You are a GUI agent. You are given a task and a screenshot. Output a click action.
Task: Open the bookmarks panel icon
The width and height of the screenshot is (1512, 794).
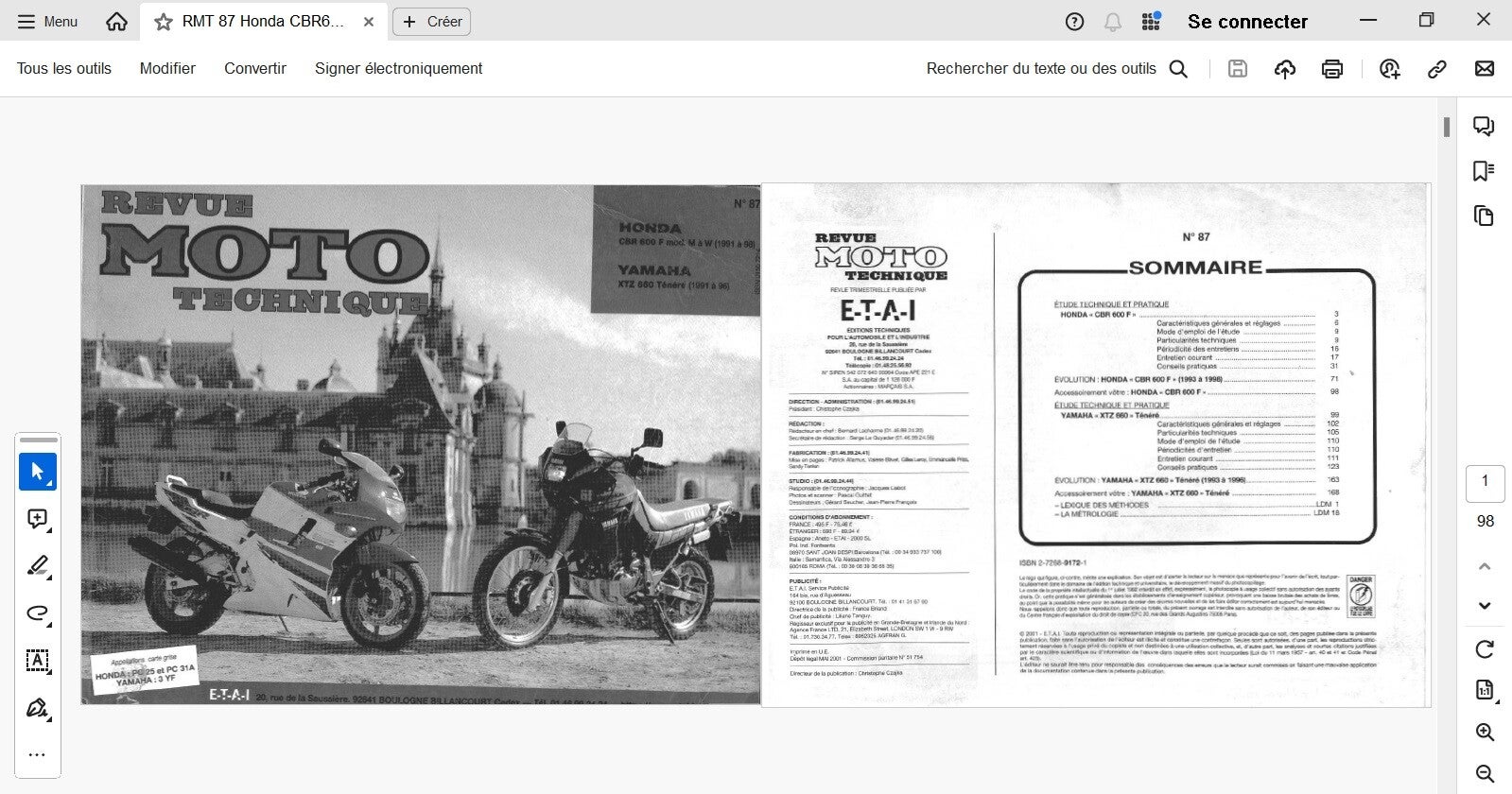tap(1484, 171)
